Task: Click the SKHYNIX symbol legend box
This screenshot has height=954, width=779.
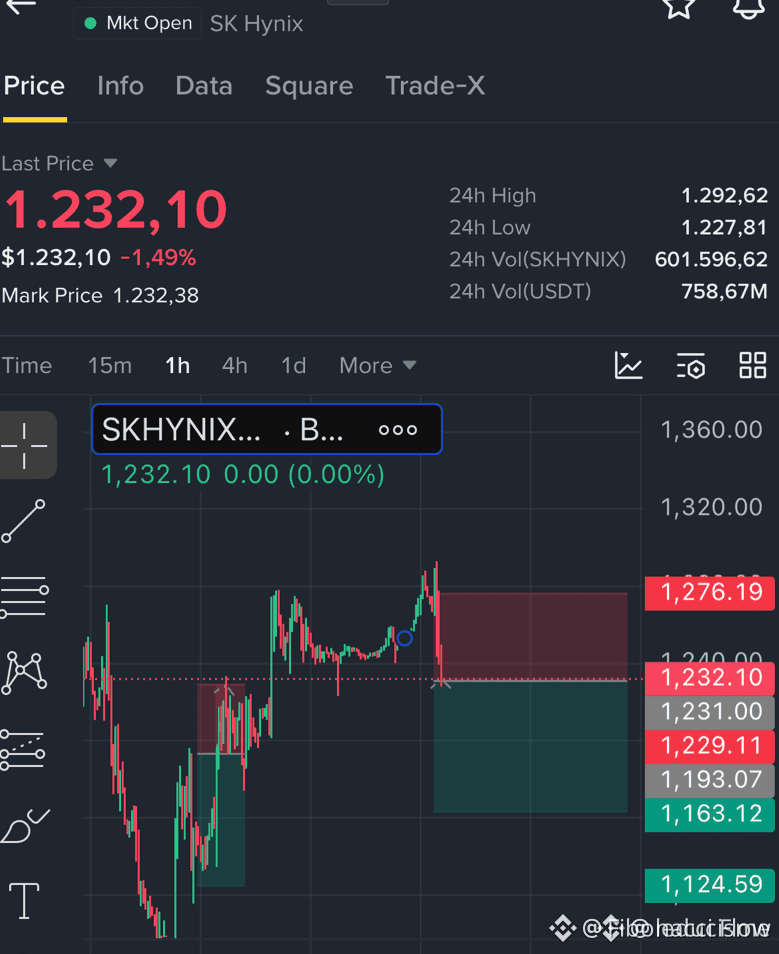Action: (267, 429)
